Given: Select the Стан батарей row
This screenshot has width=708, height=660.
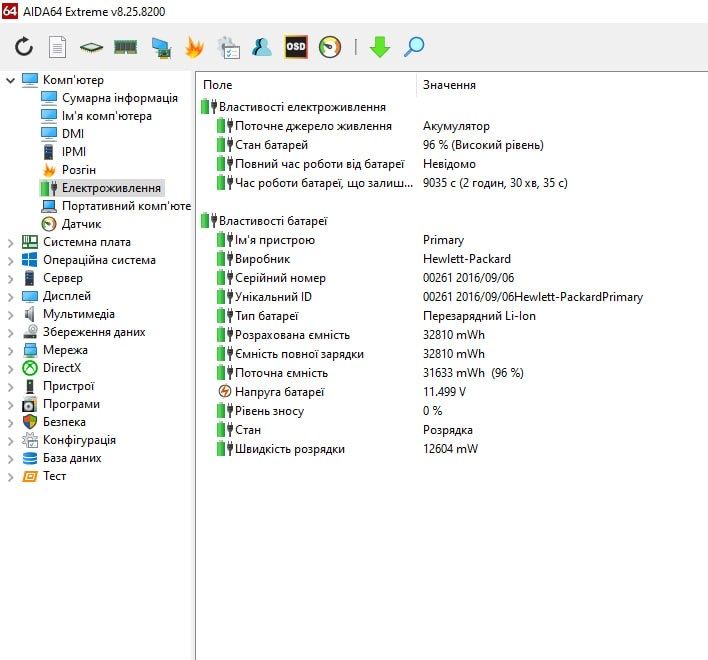Looking at the screenshot, I should tap(379, 145).
